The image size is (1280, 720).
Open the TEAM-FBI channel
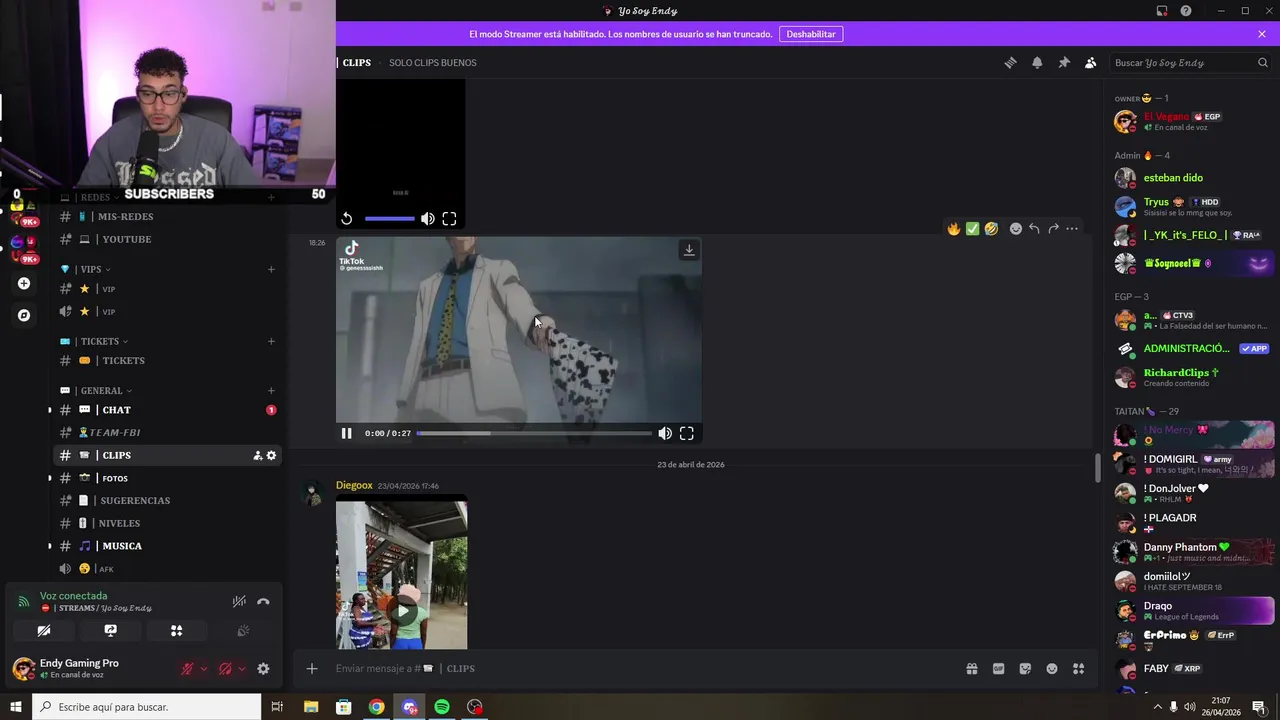[166, 432]
